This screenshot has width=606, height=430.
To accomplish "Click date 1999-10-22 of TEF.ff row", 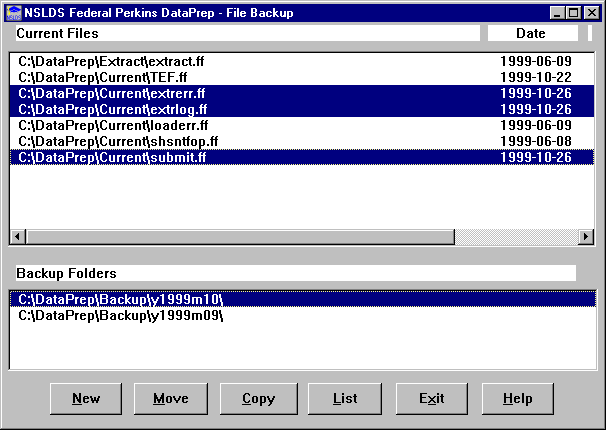I will tap(536, 77).
